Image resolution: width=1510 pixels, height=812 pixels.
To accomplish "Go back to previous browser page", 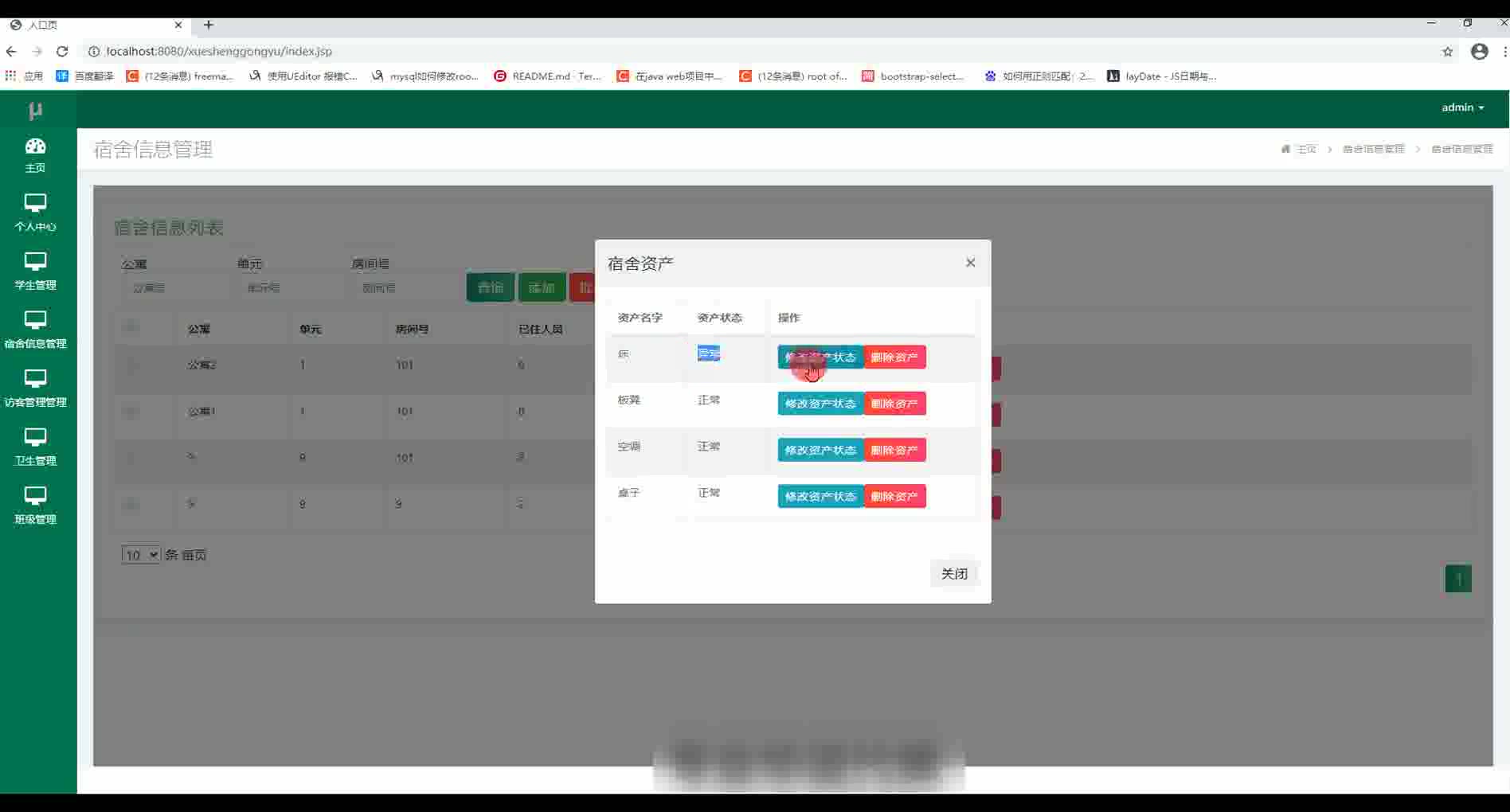I will pos(11,51).
